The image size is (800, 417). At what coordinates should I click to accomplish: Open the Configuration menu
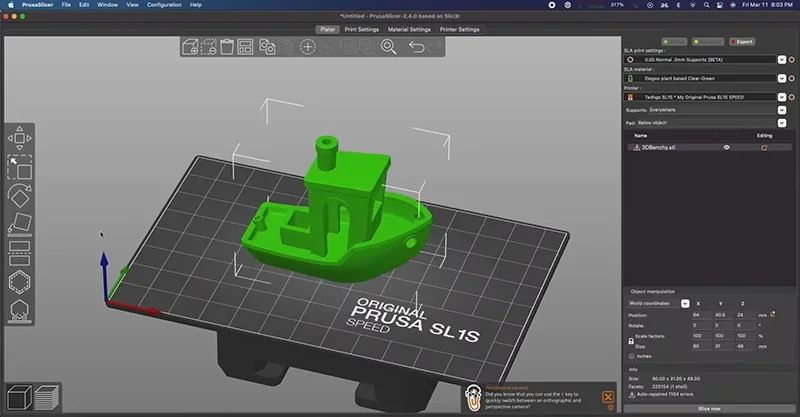(164, 5)
